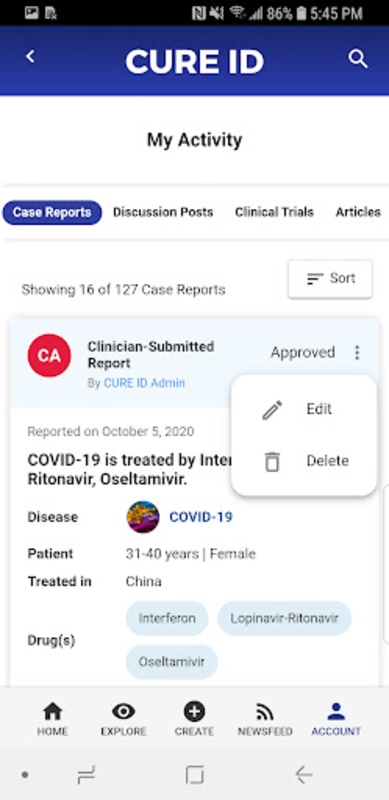Viewport: 389px width, 800px height.
Task: Select Edit from the popup menu
Action: pos(304,409)
